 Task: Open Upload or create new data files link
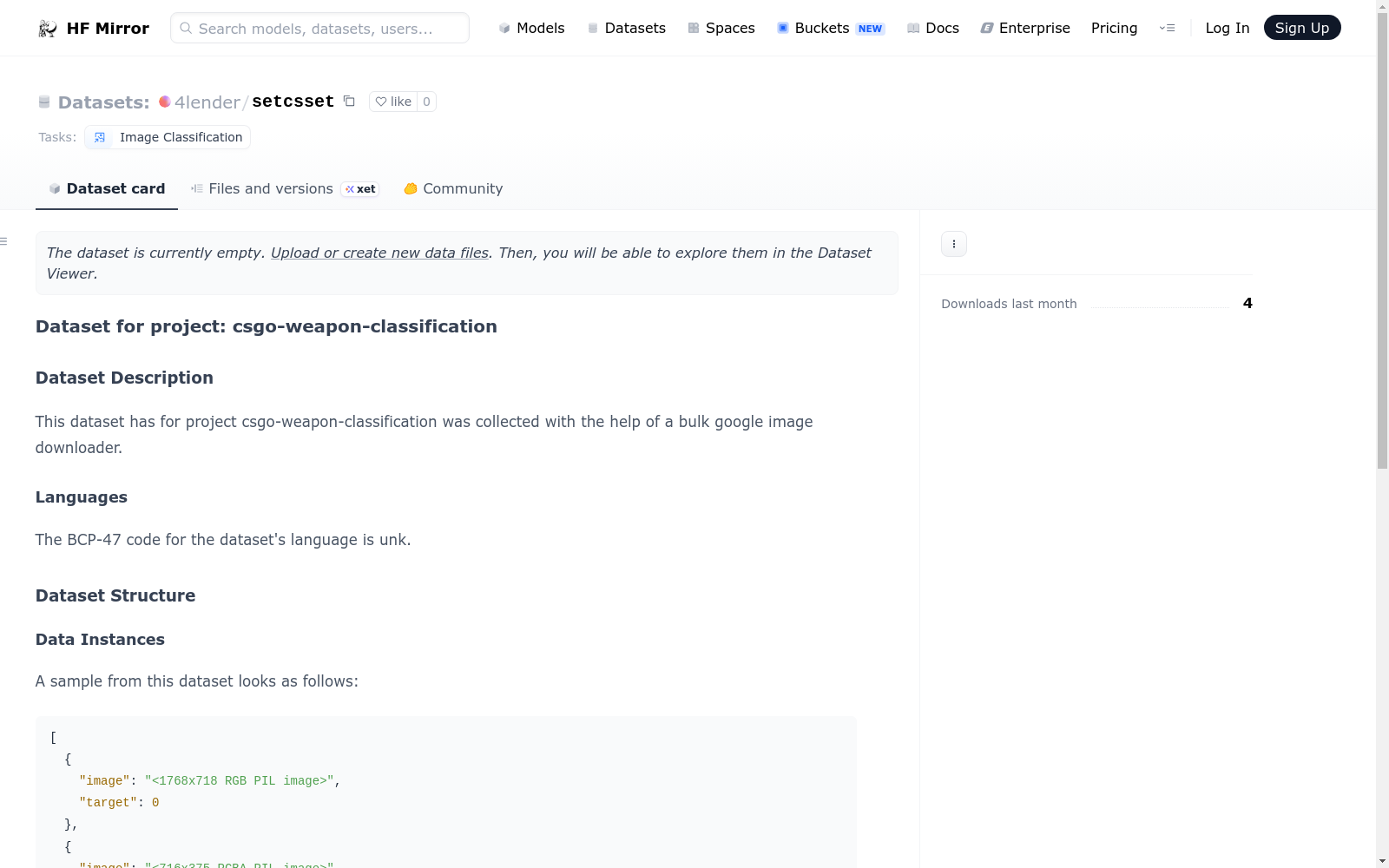point(379,253)
